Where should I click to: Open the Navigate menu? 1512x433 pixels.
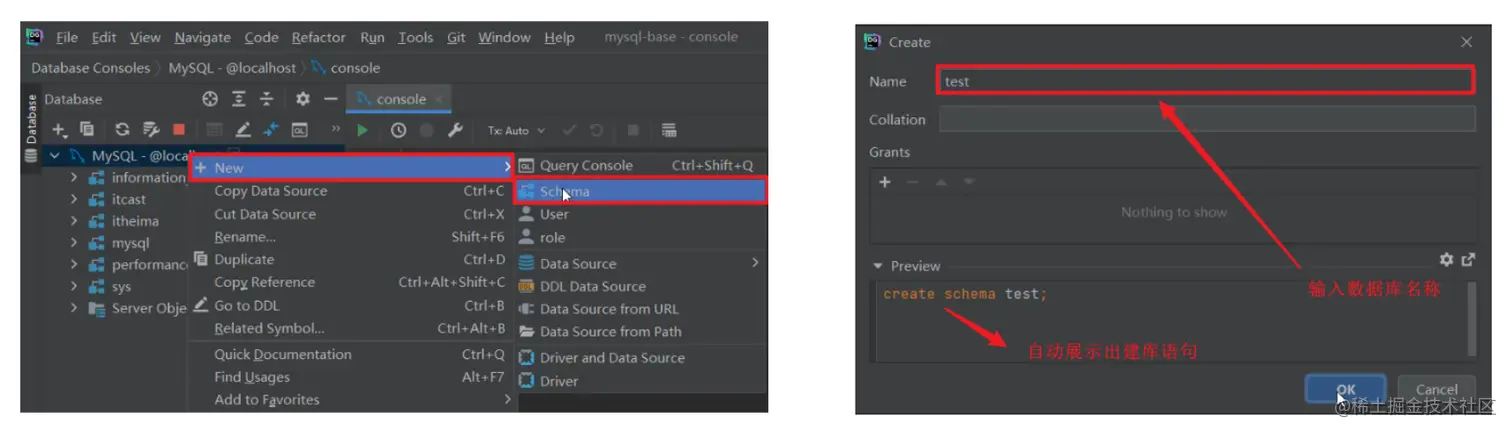(202, 37)
